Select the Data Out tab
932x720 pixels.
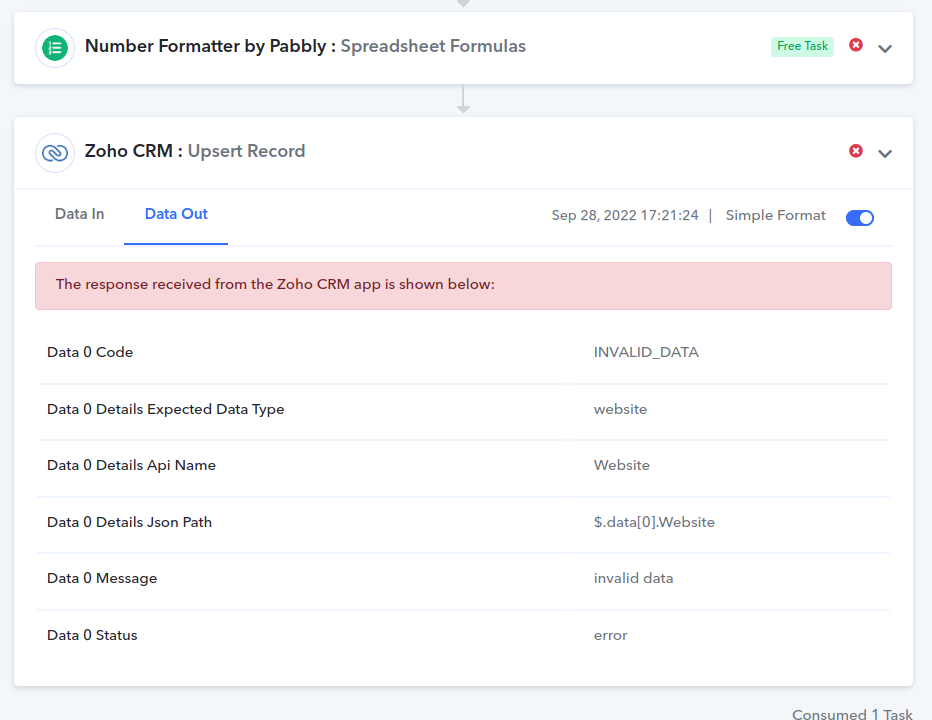point(176,214)
